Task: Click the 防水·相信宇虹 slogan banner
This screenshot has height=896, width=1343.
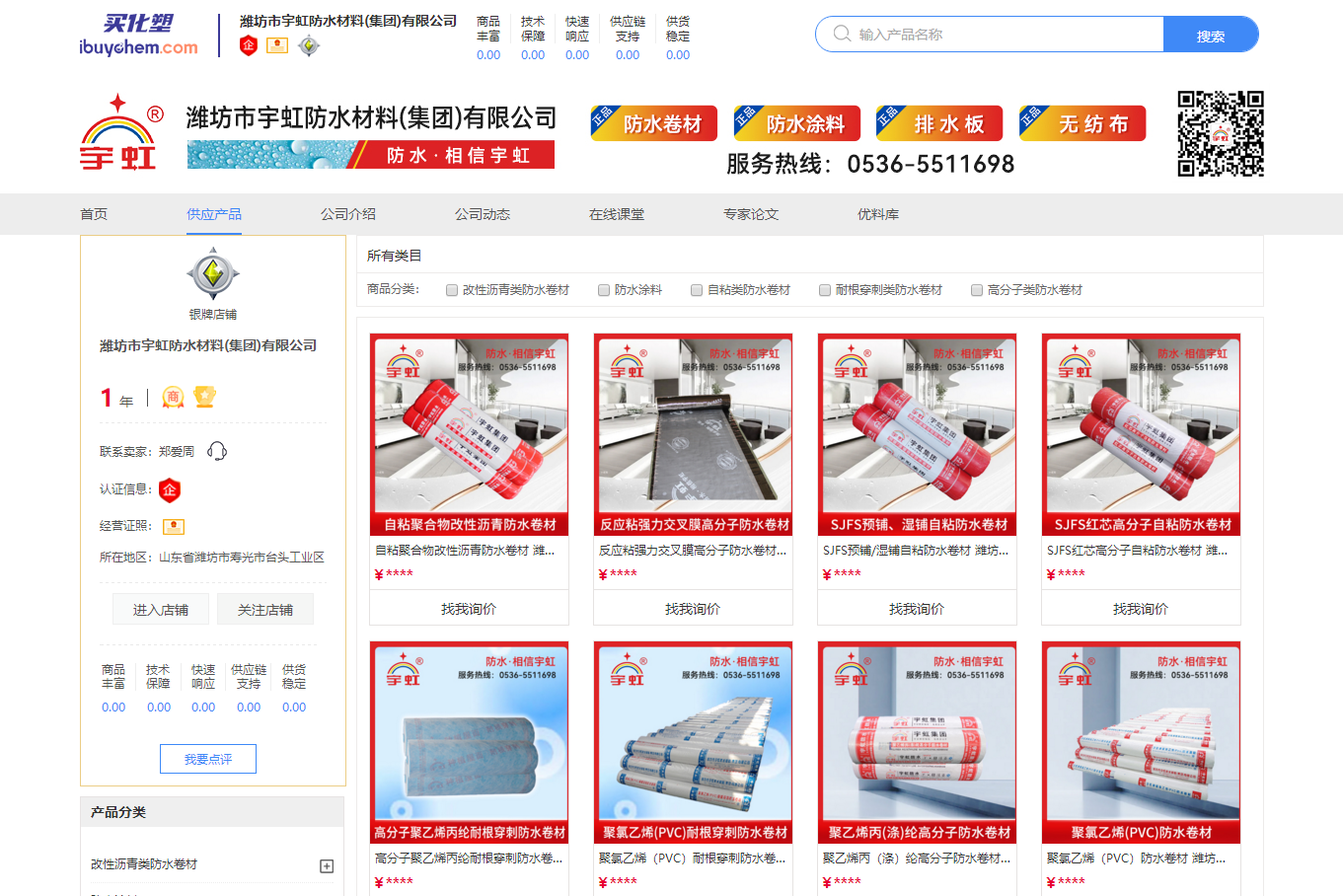Action: tap(371, 155)
